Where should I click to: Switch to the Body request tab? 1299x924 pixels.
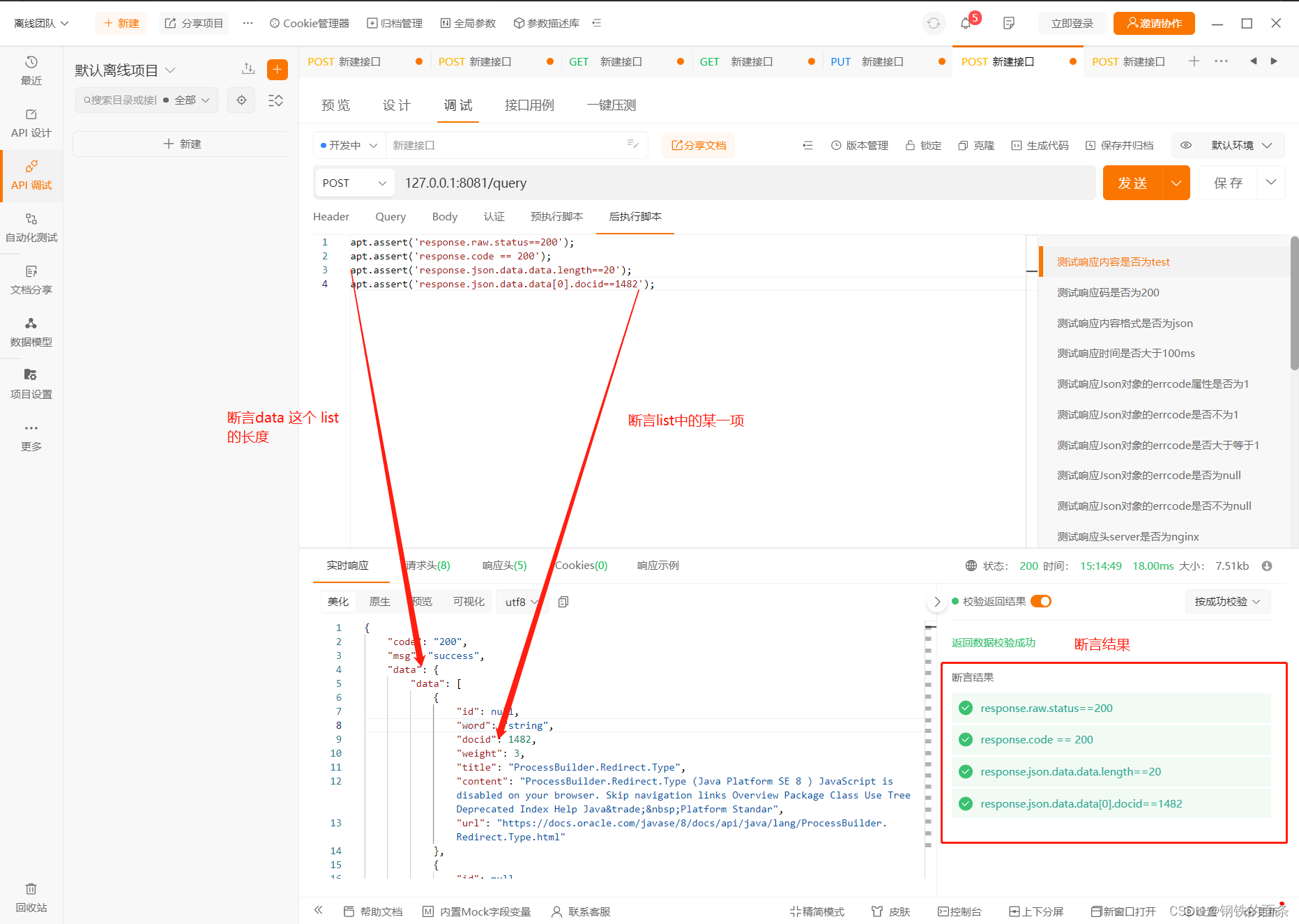444,217
